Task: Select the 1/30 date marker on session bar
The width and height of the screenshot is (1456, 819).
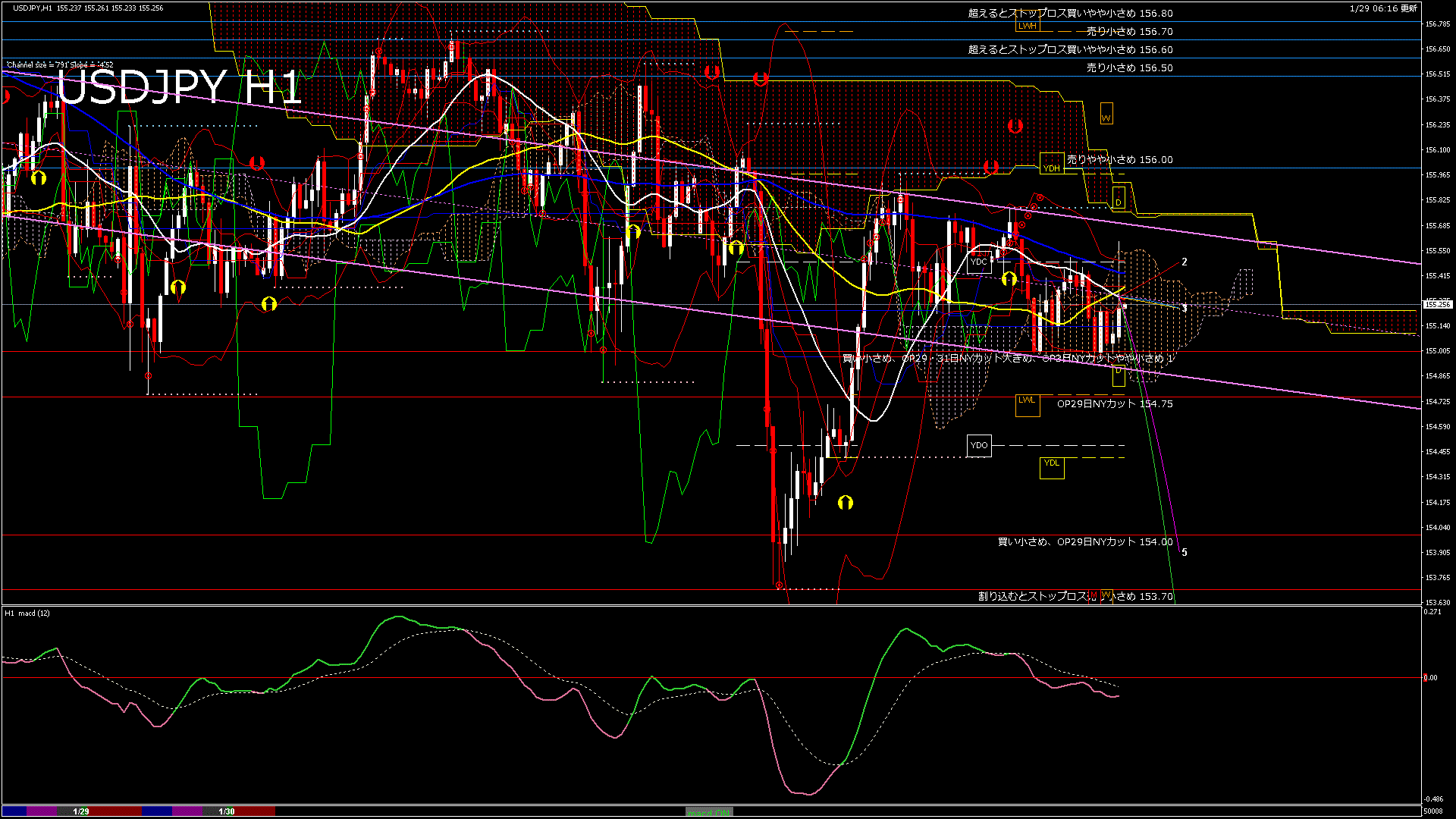Action: pyautogui.click(x=226, y=811)
